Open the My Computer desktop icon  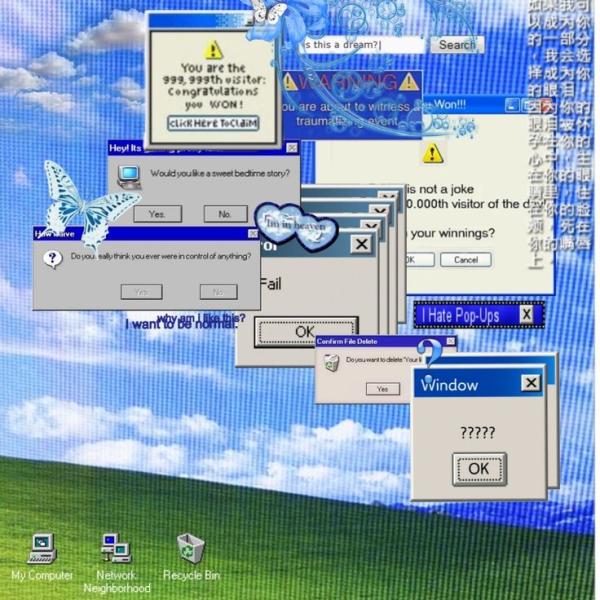(42, 556)
